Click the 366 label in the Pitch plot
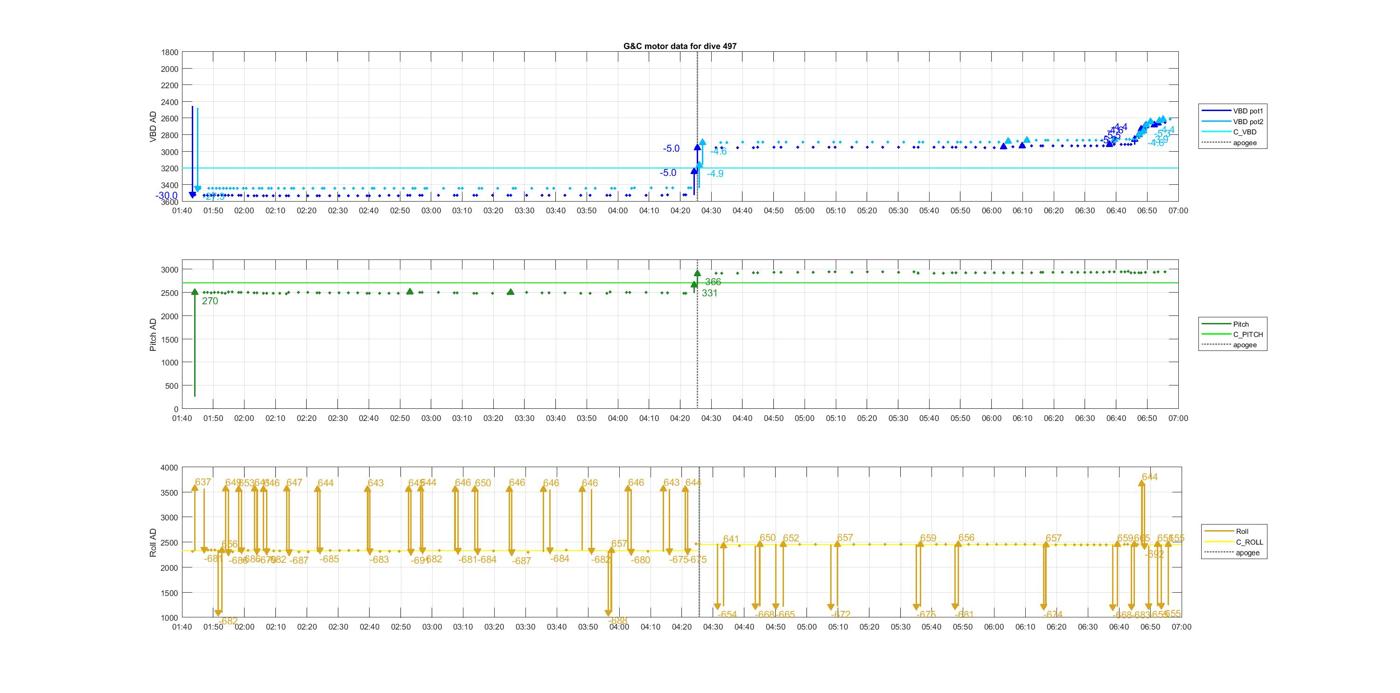Image resolution: width=1400 pixels, height=693 pixels. pos(713,282)
